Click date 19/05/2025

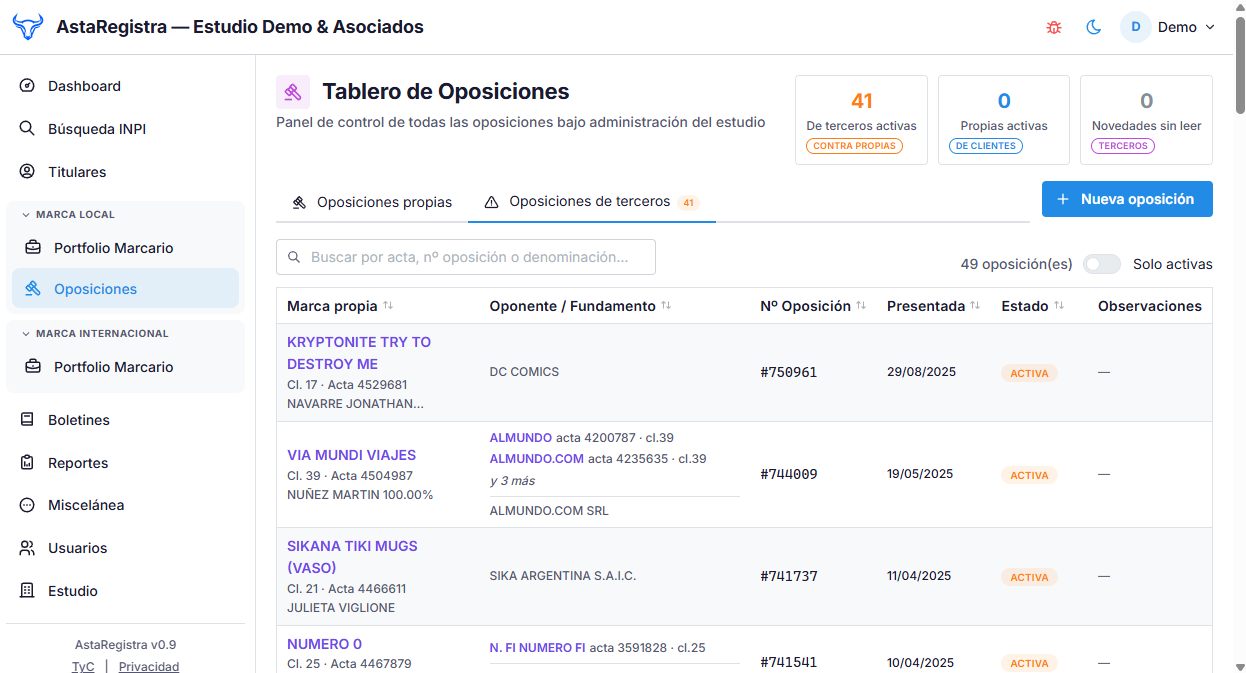(x=921, y=474)
